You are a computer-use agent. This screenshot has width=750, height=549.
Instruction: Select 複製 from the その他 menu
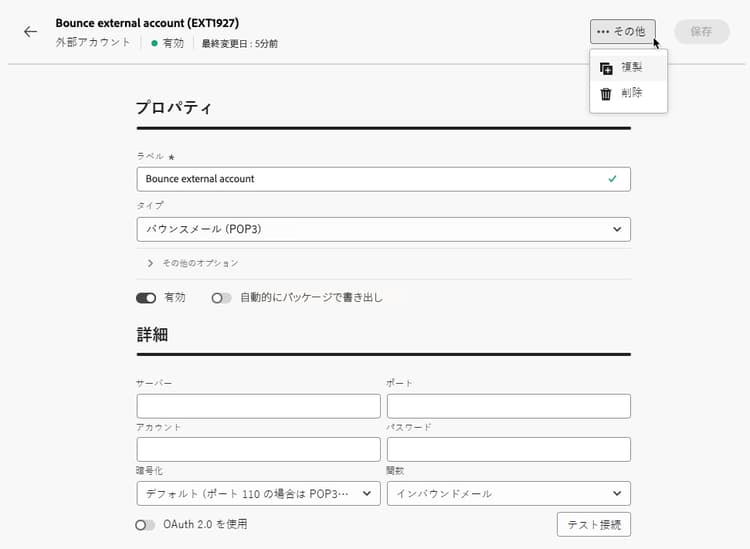point(629,68)
